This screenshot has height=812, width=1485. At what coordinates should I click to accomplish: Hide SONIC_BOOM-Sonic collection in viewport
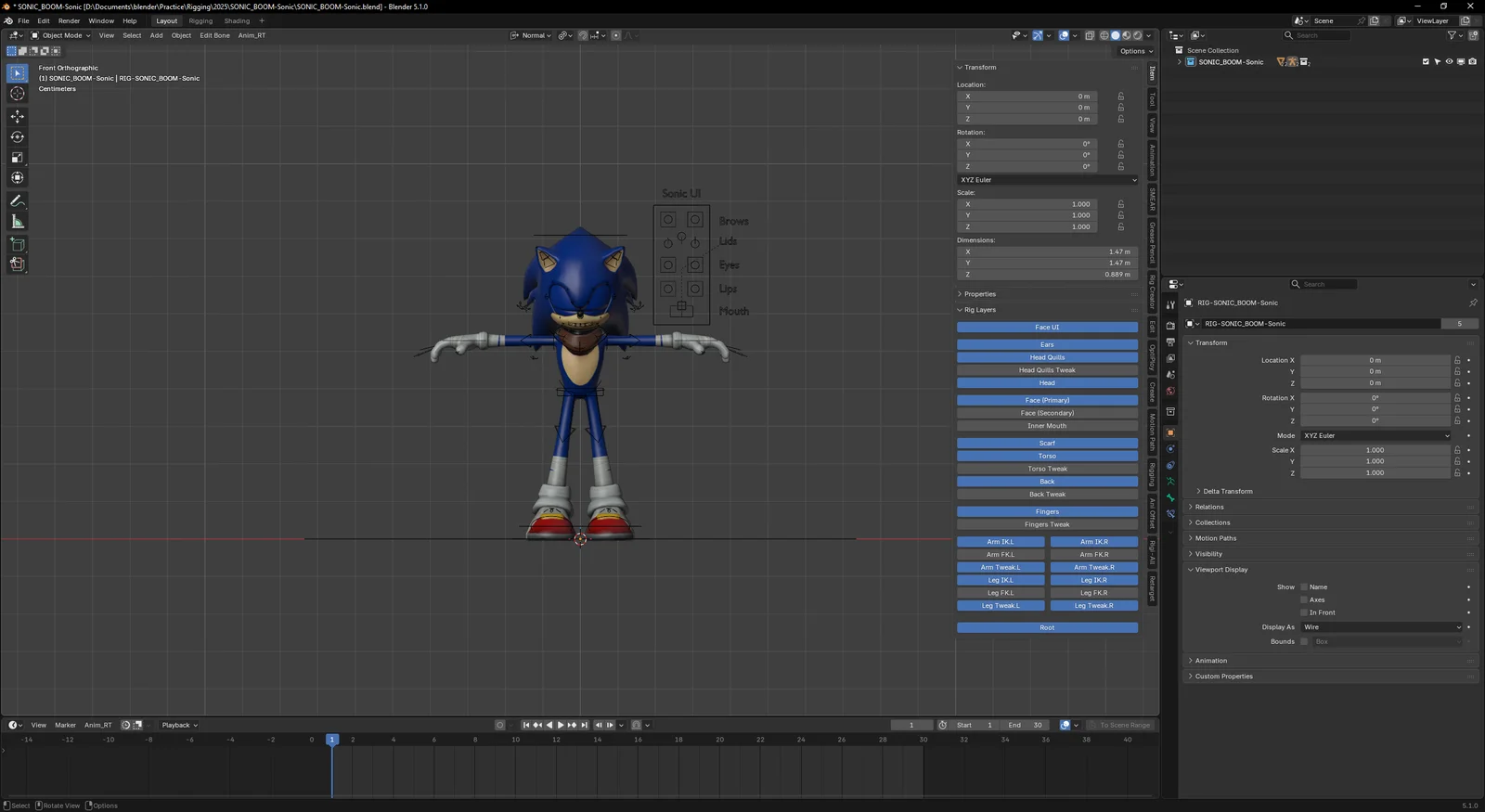[x=1449, y=62]
